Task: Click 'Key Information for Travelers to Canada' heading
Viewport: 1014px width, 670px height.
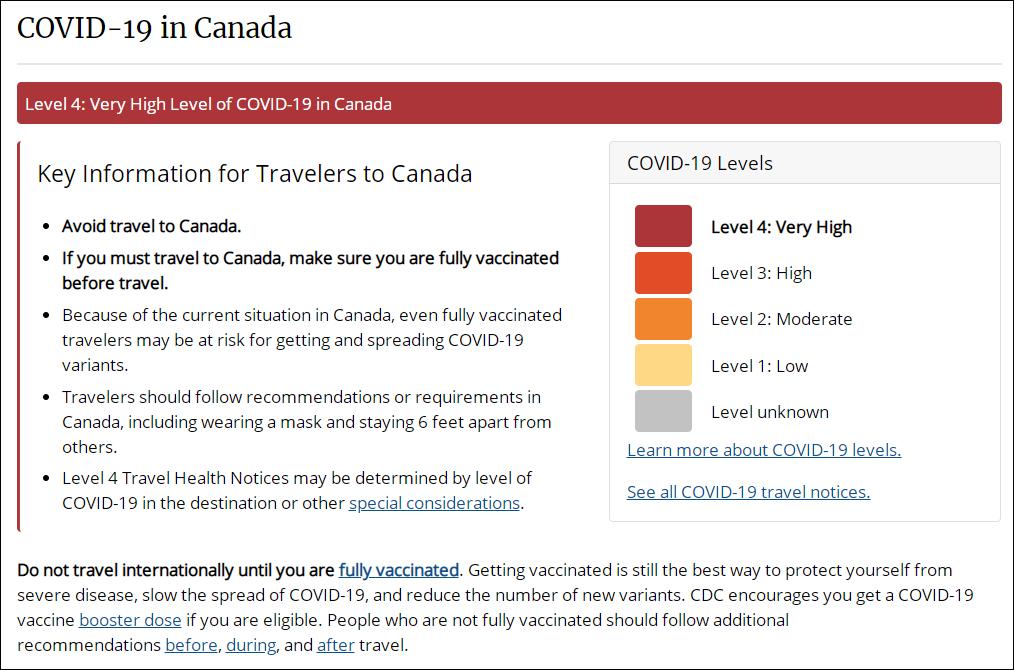Action: click(x=255, y=173)
